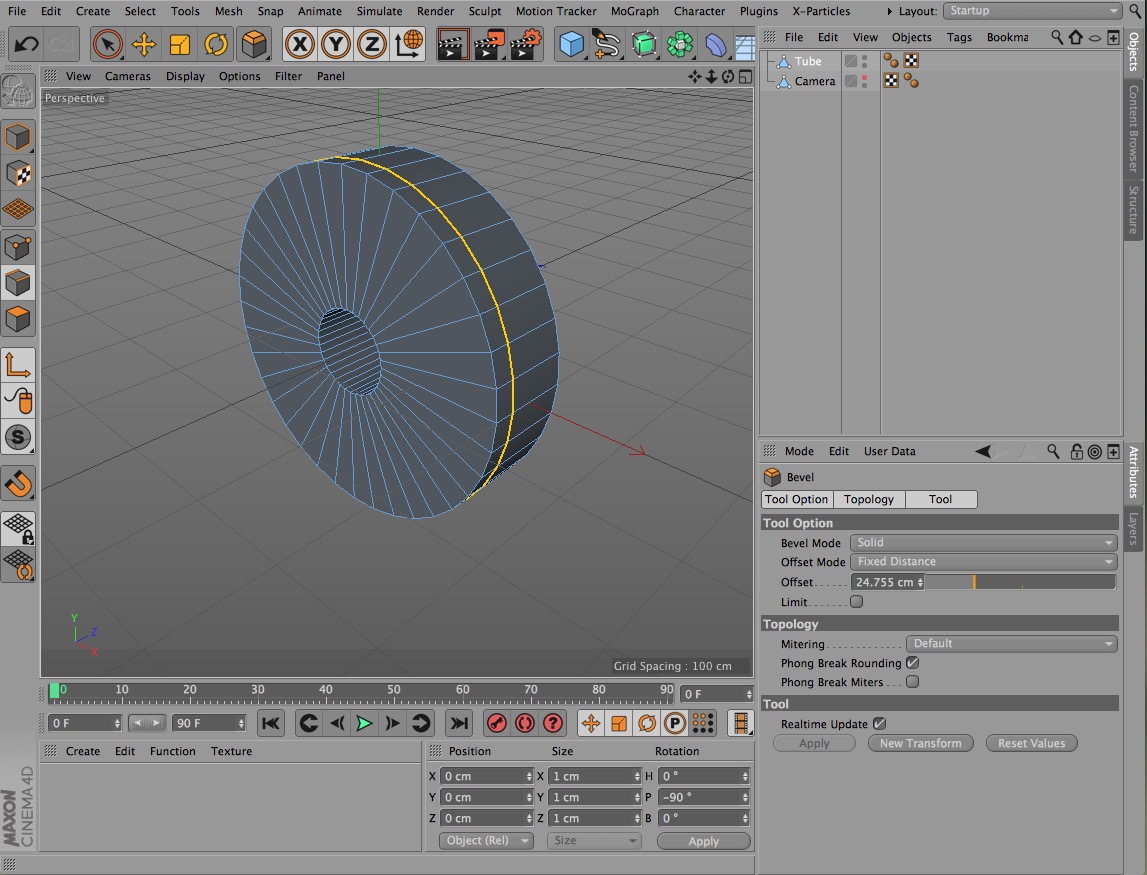This screenshot has width=1147, height=875.
Task: Click the Undo arrow icon
Action: pos(27,45)
